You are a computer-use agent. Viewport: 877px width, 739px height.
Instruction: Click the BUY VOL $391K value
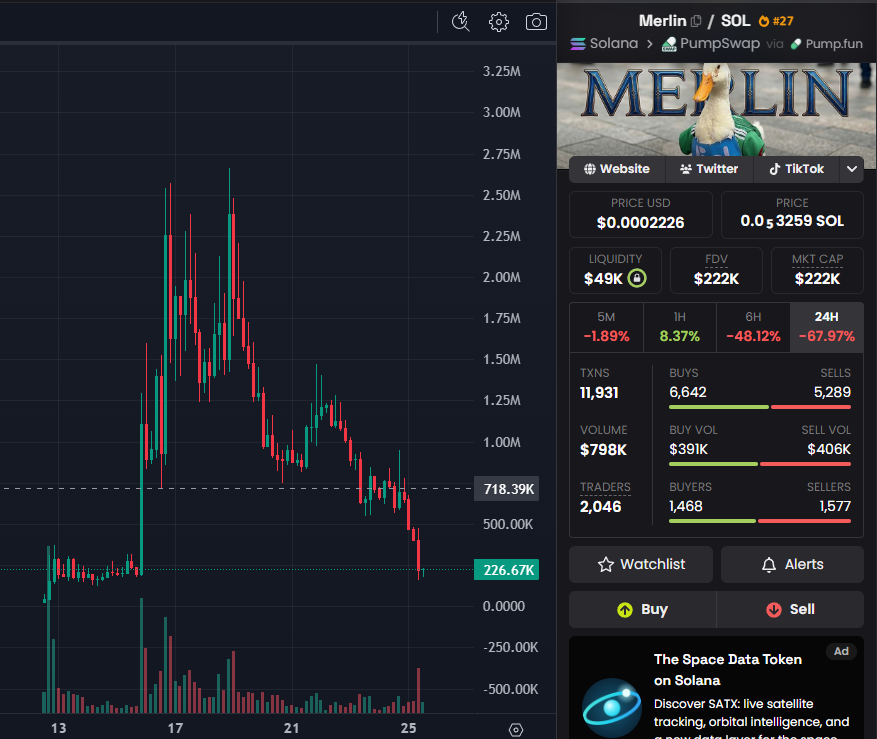click(689, 449)
